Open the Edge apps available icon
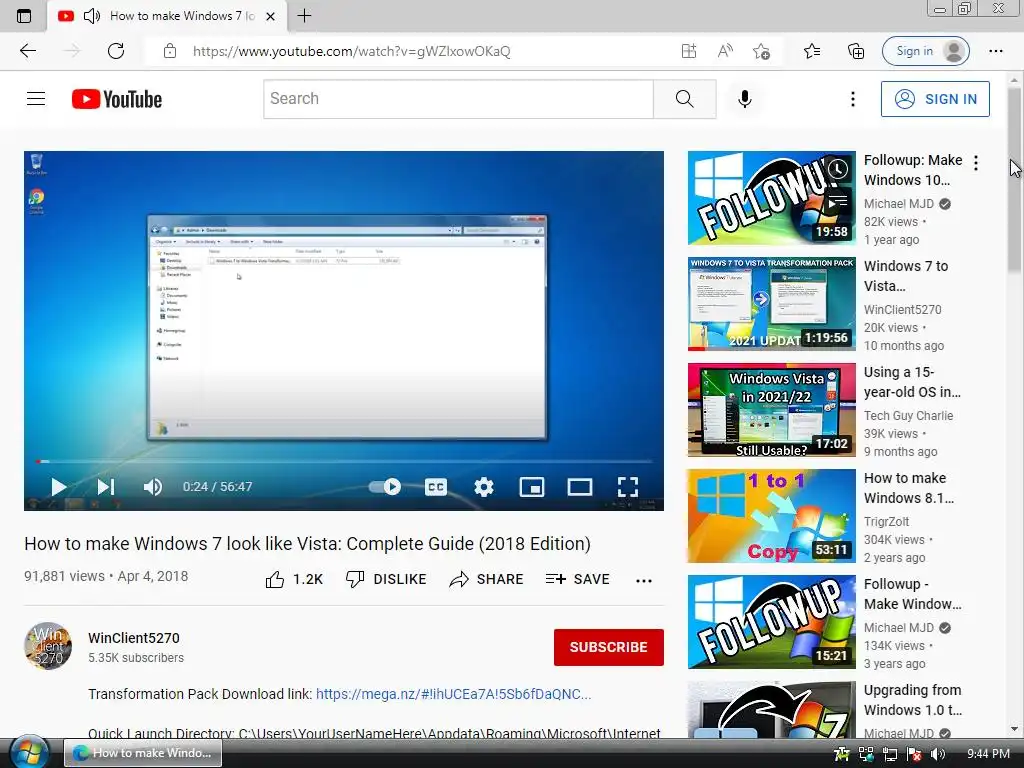 pos(689,51)
